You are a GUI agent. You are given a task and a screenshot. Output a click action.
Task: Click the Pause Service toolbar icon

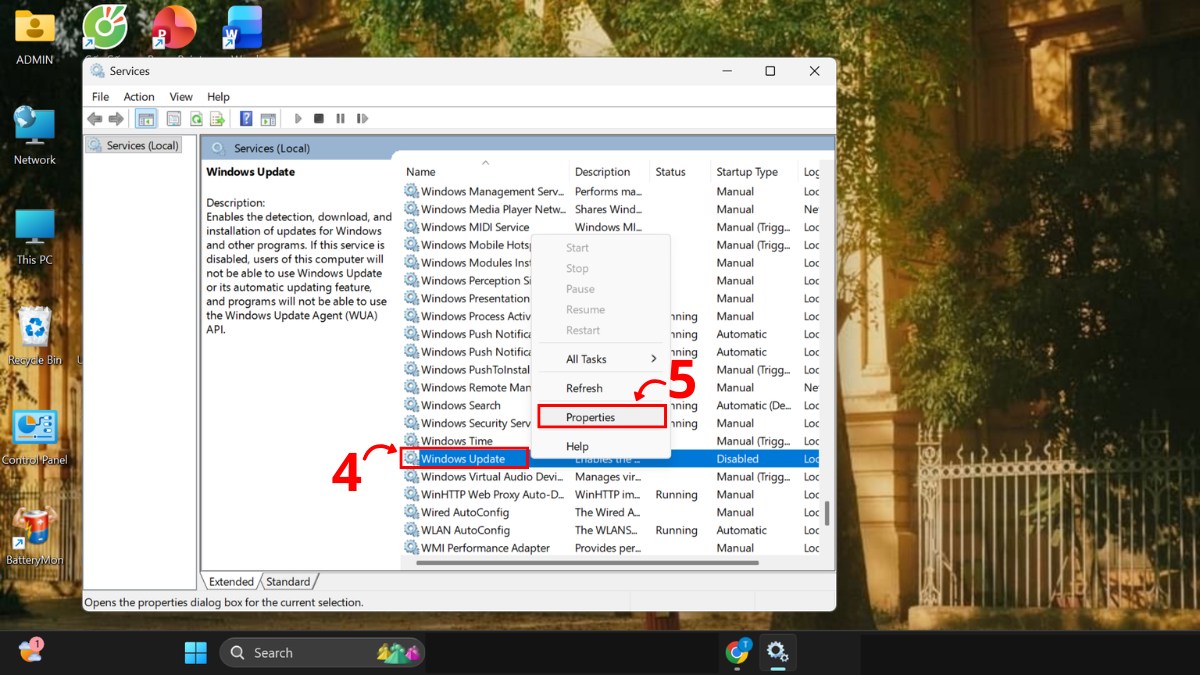(340, 118)
